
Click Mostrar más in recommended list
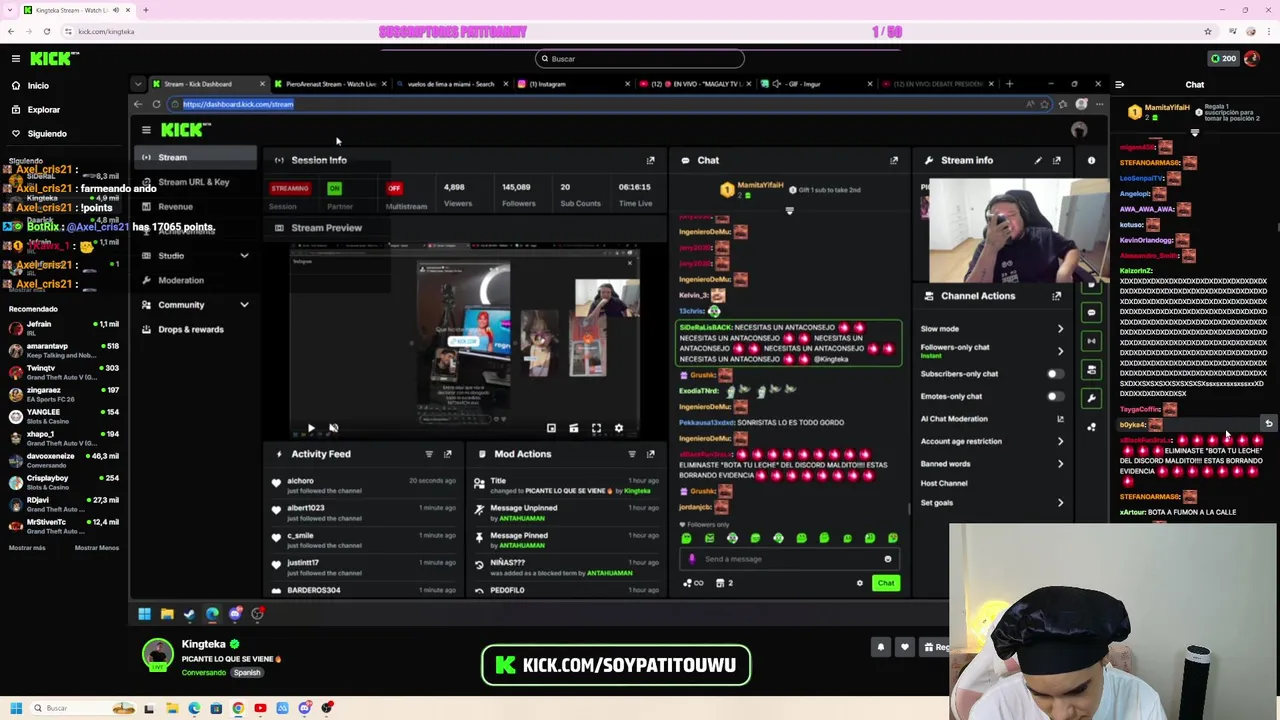[x=27, y=548]
